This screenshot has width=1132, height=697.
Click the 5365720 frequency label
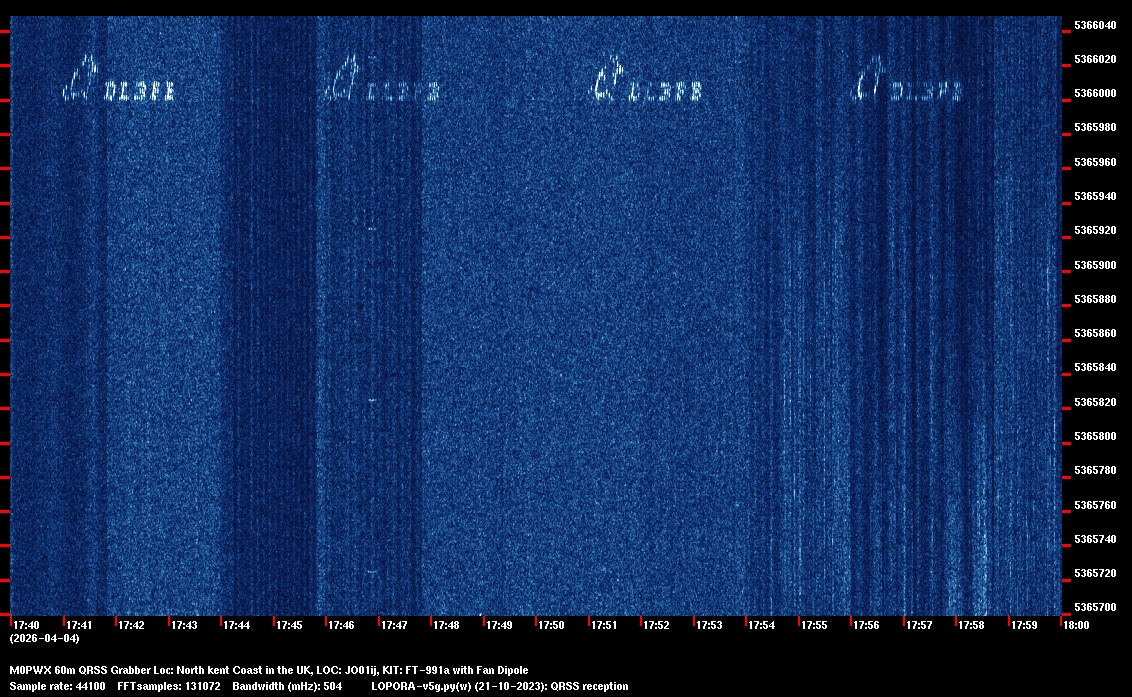tap(1095, 573)
